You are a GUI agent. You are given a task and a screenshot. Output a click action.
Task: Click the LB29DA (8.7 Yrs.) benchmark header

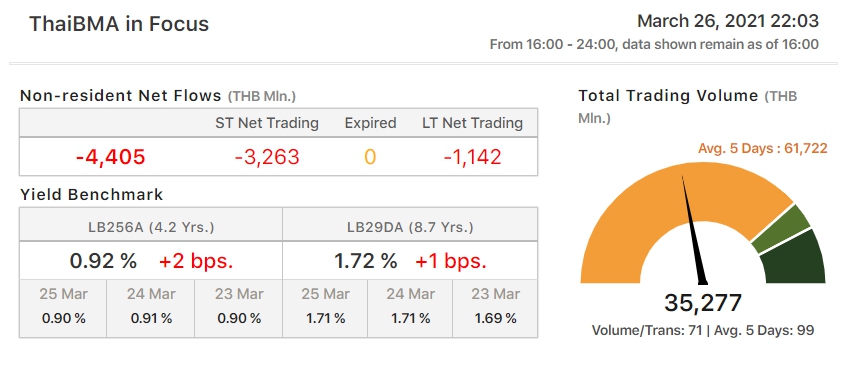[410, 227]
